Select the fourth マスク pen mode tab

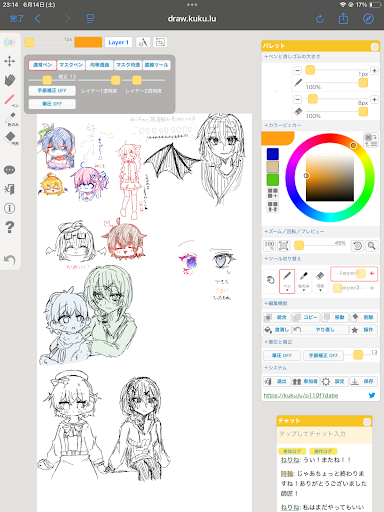[x=128, y=65]
